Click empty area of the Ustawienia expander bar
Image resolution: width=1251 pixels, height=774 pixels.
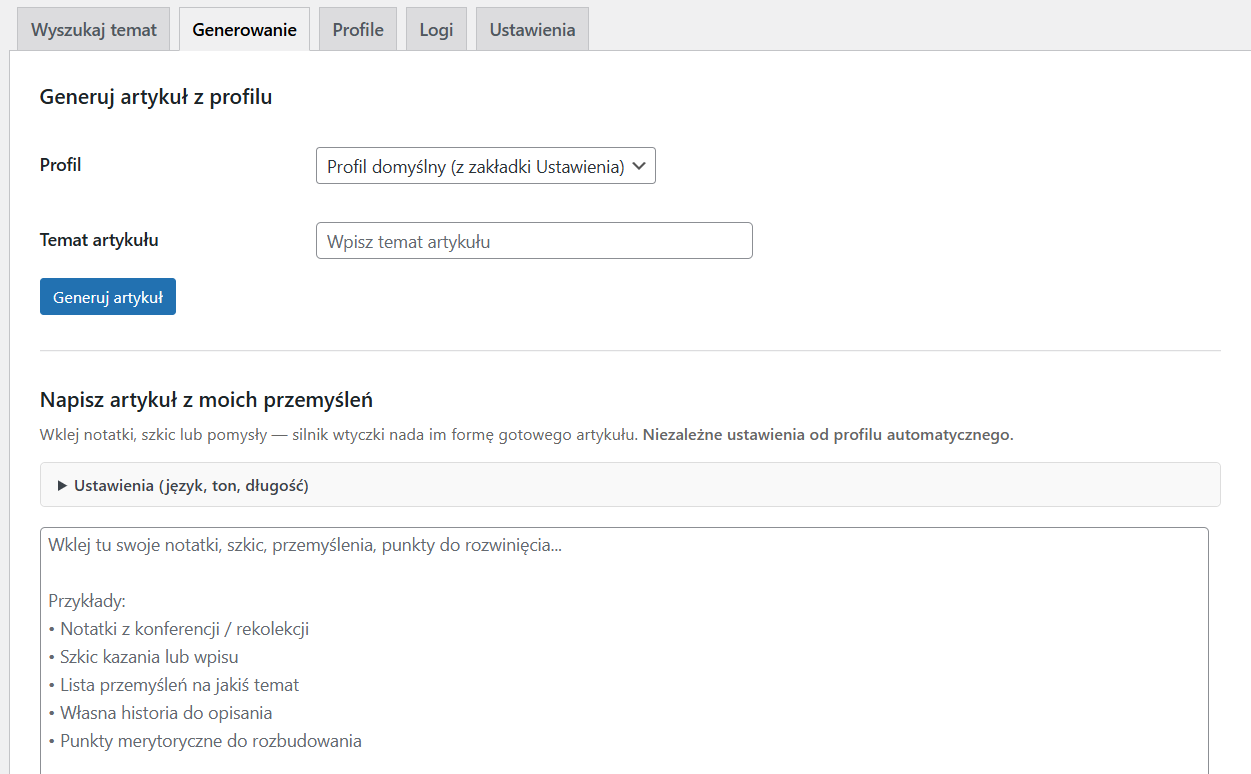tap(760, 485)
